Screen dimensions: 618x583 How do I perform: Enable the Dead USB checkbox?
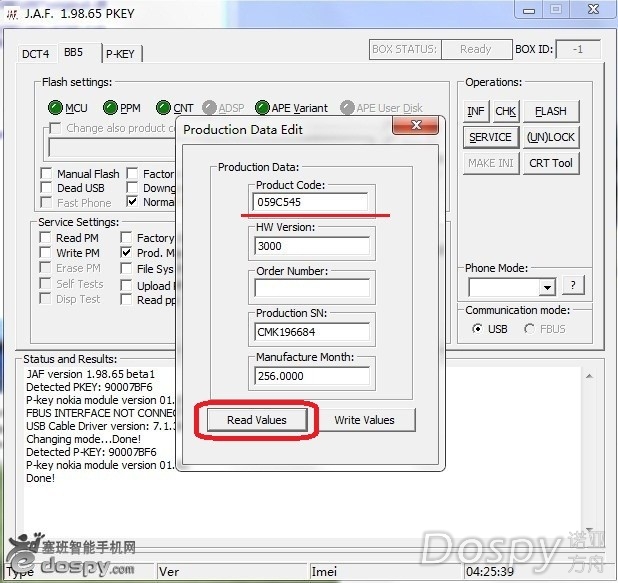click(x=47, y=188)
